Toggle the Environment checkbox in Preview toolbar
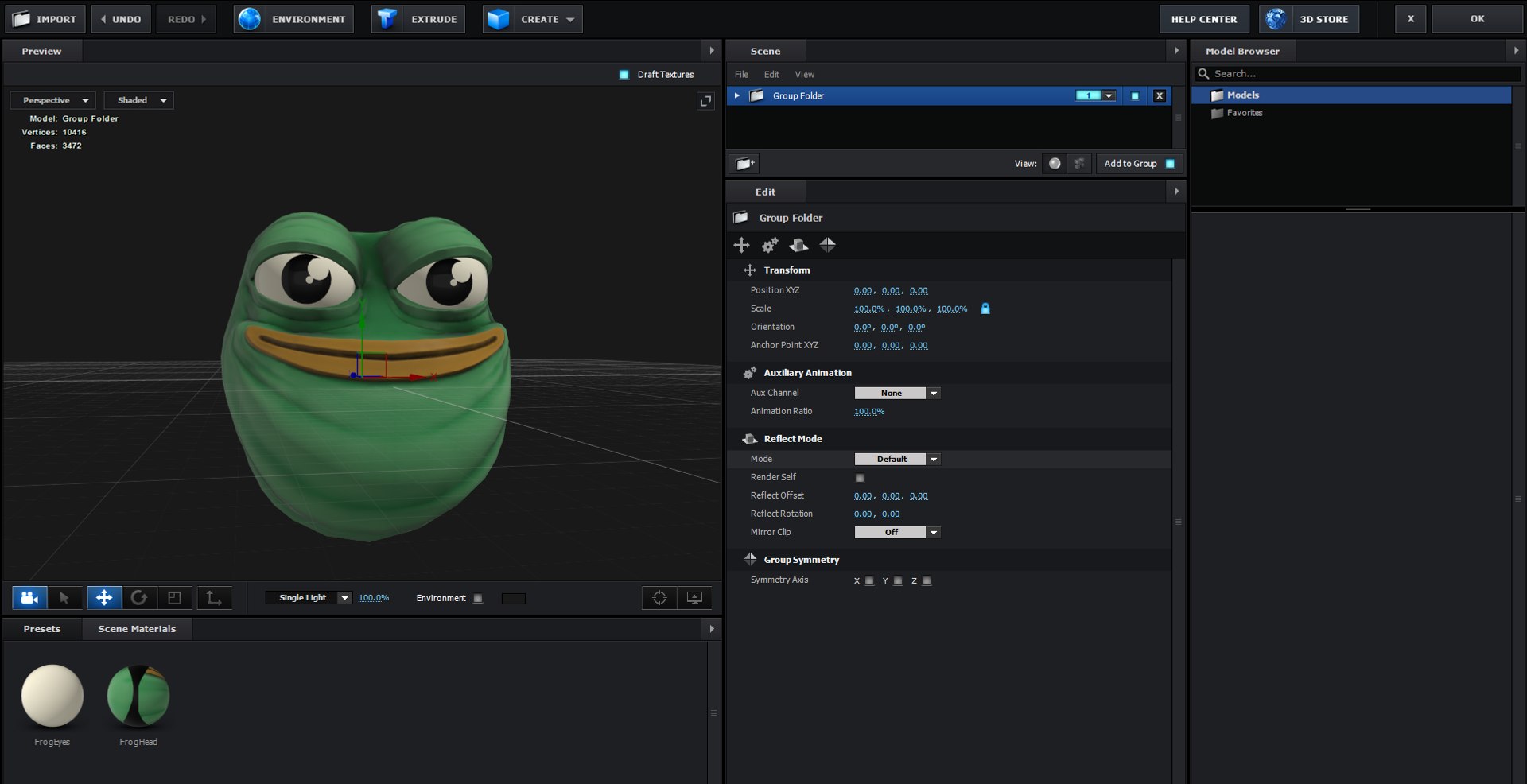This screenshot has height=784, width=1527. point(478,598)
